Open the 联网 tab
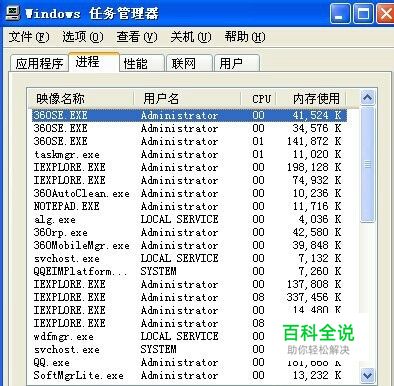 pyautogui.click(x=189, y=63)
